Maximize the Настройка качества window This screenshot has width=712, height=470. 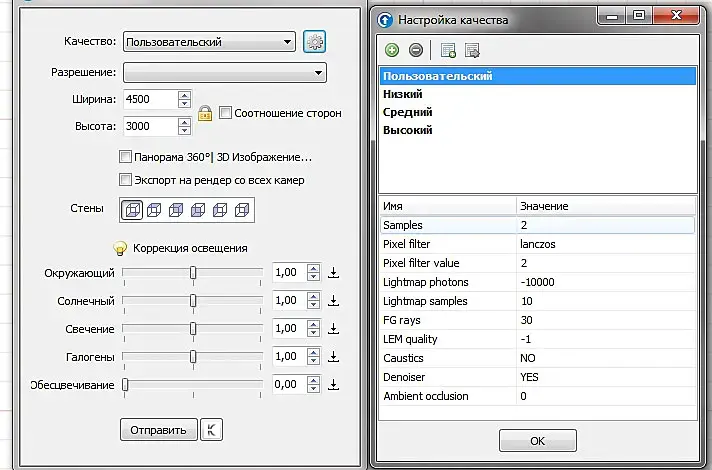[639, 15]
